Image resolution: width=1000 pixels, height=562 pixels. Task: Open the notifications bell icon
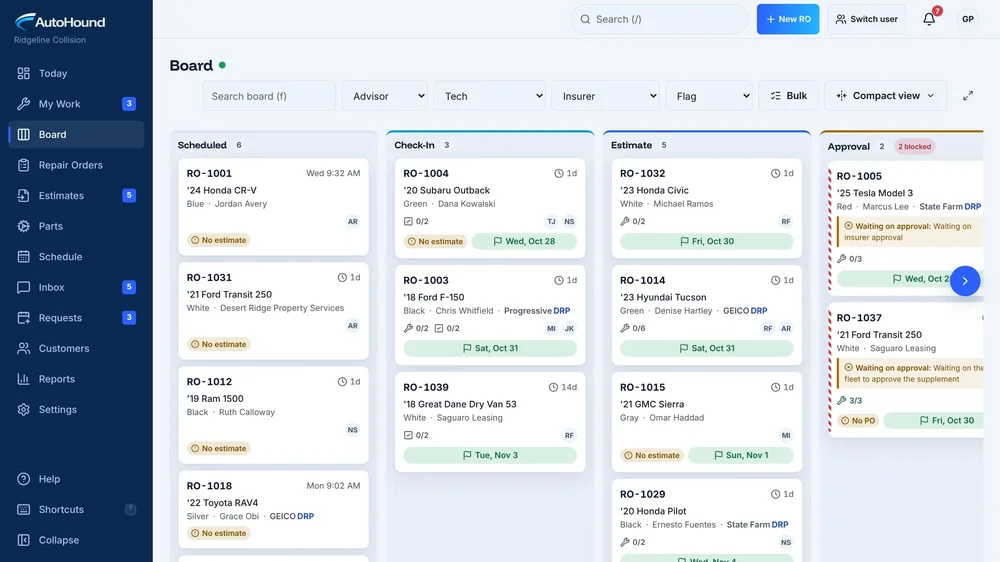[x=929, y=19]
